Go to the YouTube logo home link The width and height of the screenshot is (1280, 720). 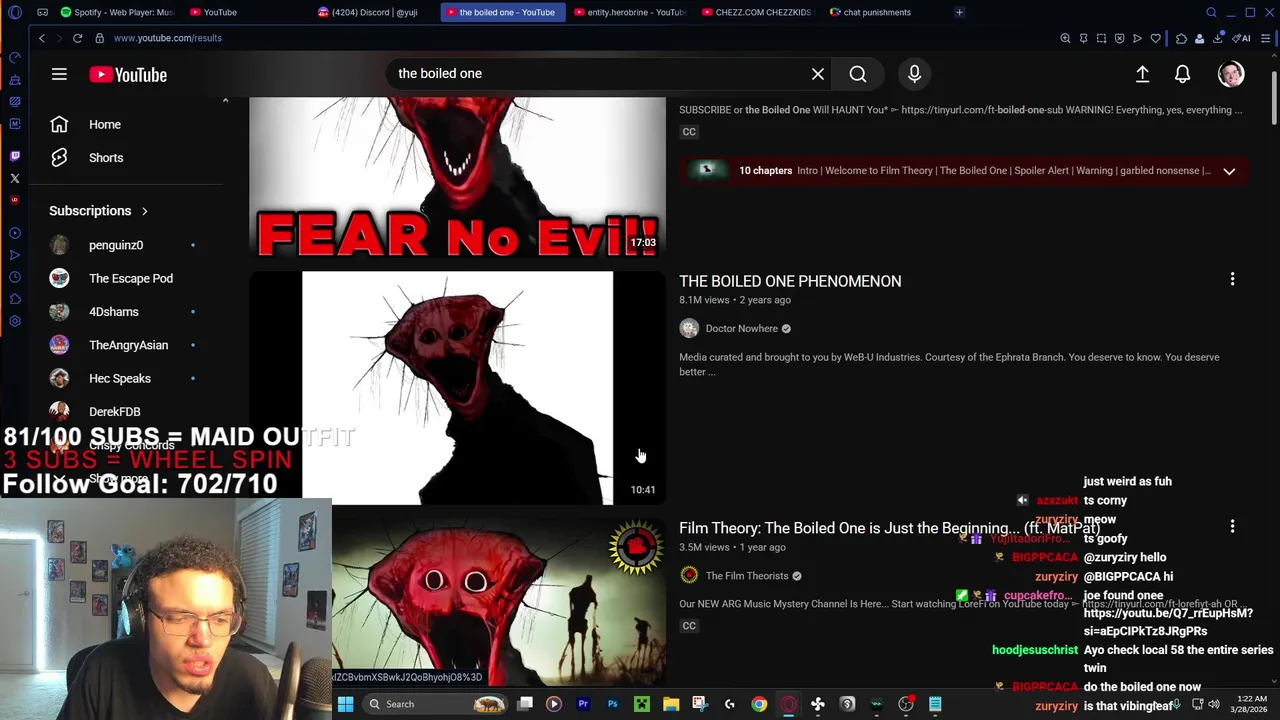[x=128, y=75]
